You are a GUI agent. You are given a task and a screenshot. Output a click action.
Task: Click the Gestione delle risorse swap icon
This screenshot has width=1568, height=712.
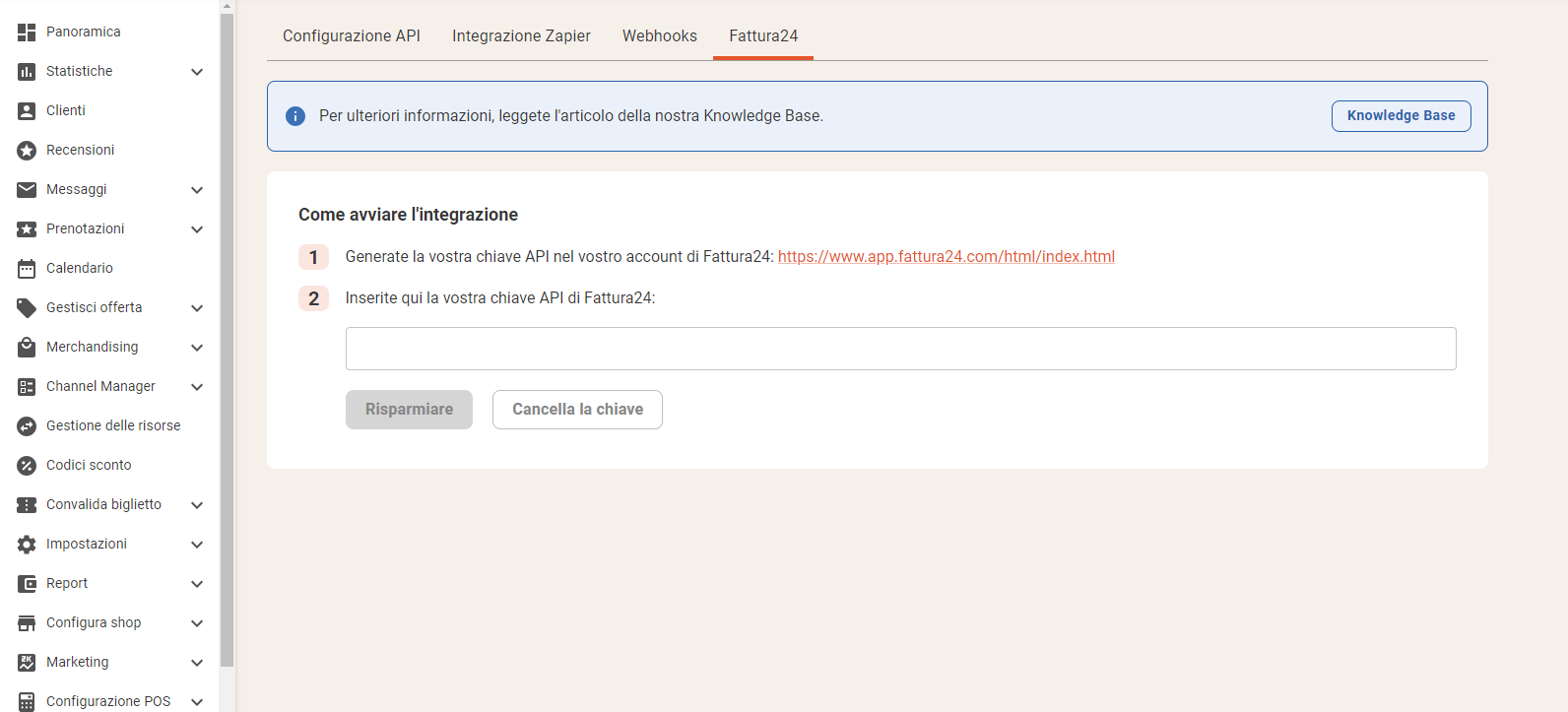coord(27,426)
